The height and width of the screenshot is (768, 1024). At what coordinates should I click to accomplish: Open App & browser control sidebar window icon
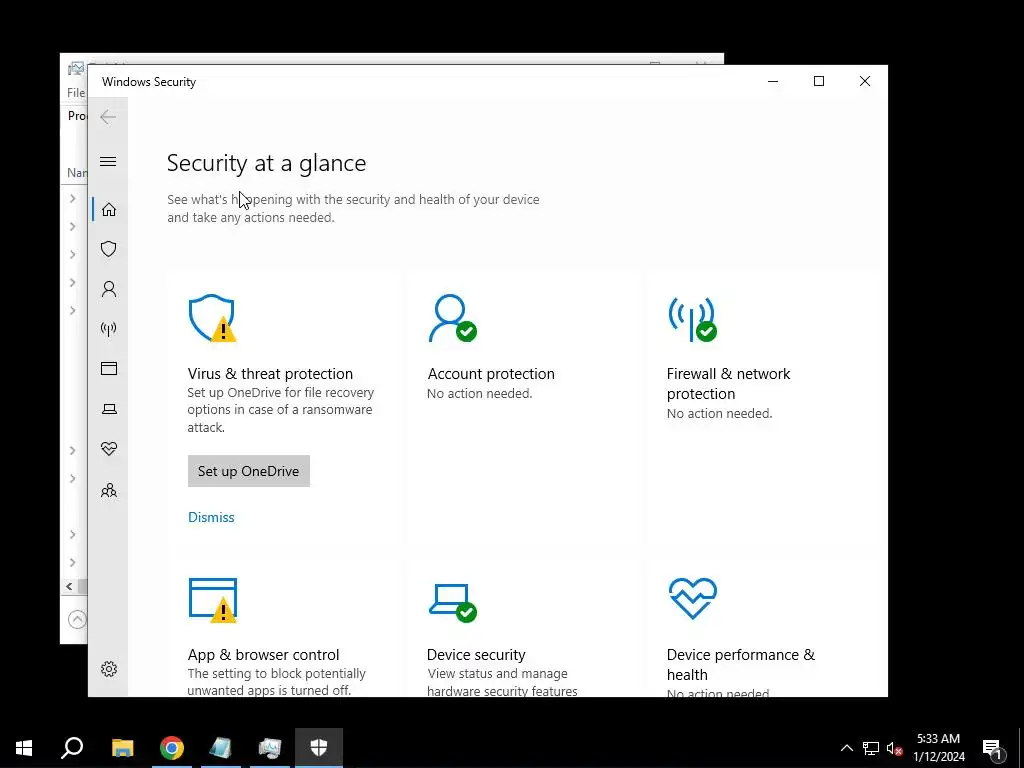(108, 368)
